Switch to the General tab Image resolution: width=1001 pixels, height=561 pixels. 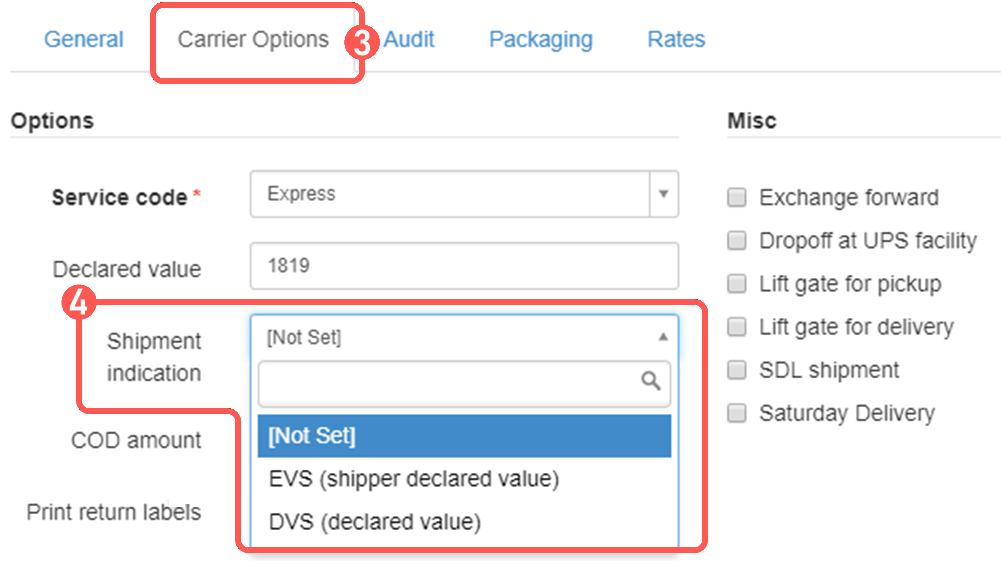point(84,39)
